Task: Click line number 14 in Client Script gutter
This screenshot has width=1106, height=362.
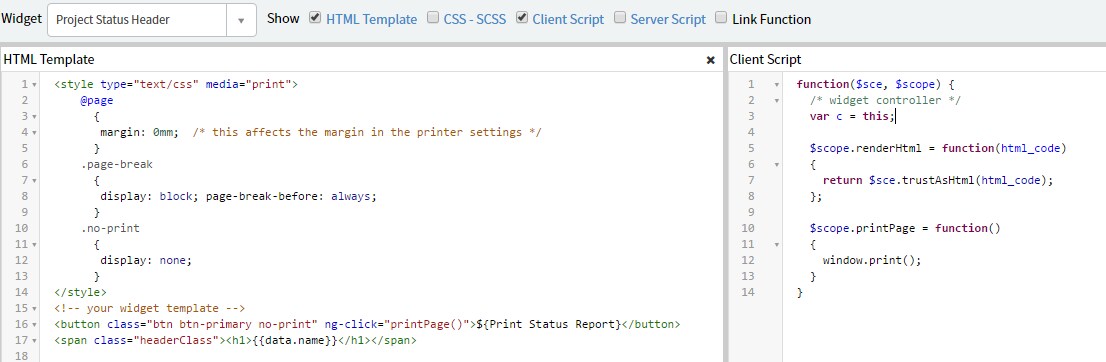Action: coord(749,291)
